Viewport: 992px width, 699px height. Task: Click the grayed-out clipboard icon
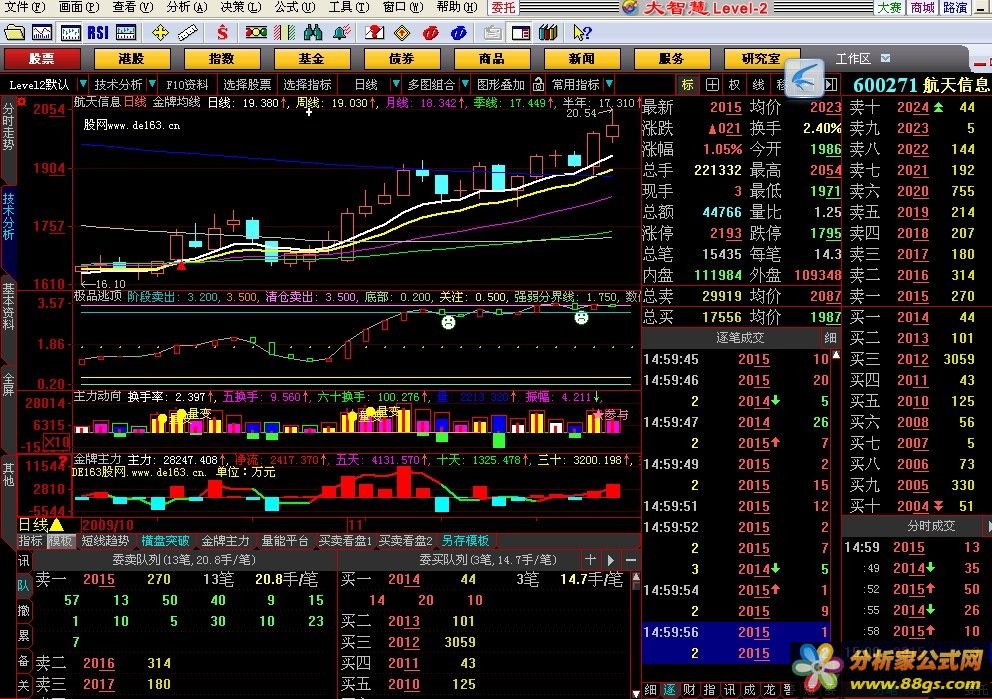click(x=492, y=32)
